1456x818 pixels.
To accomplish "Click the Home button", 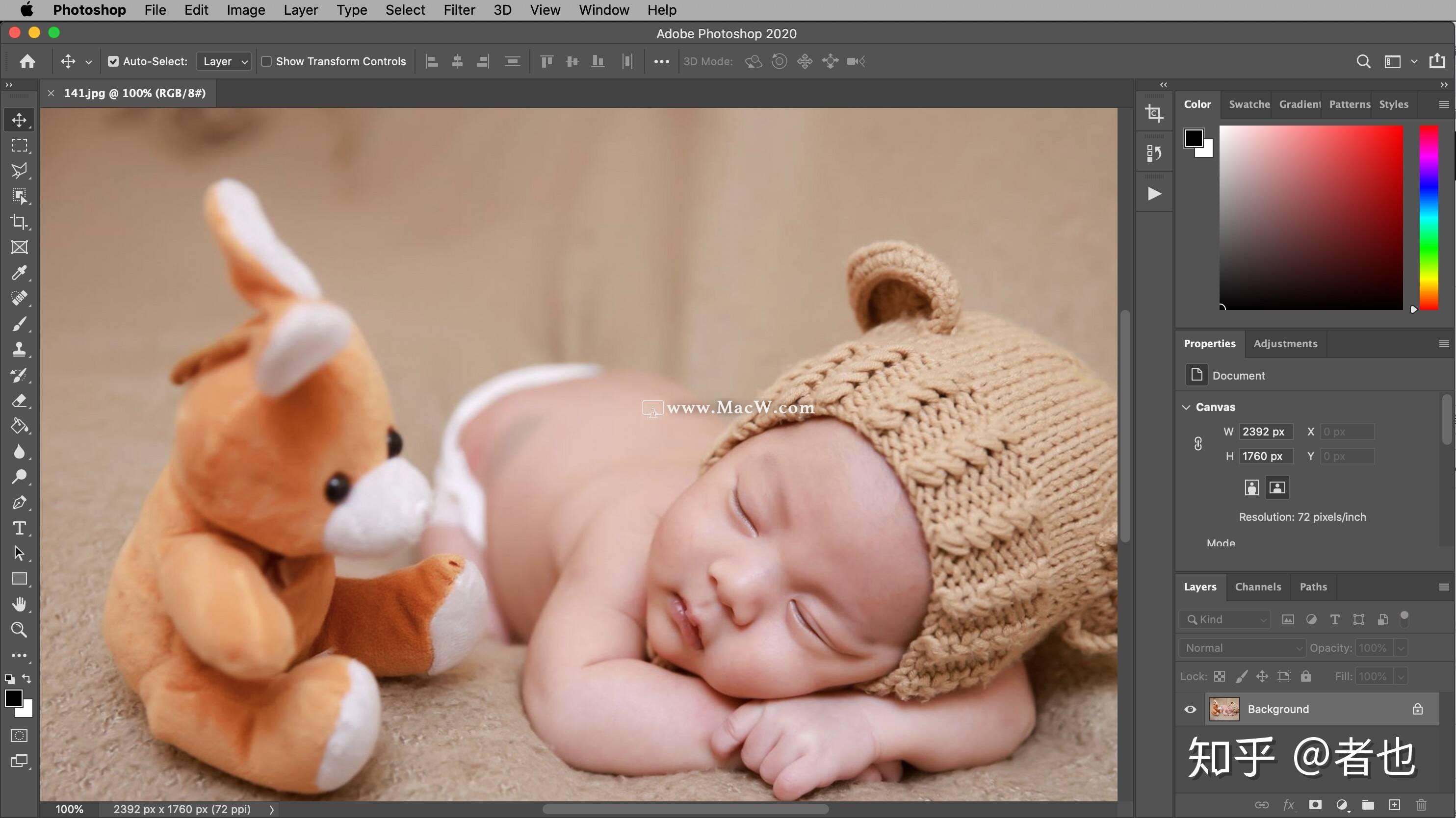I will point(27,61).
